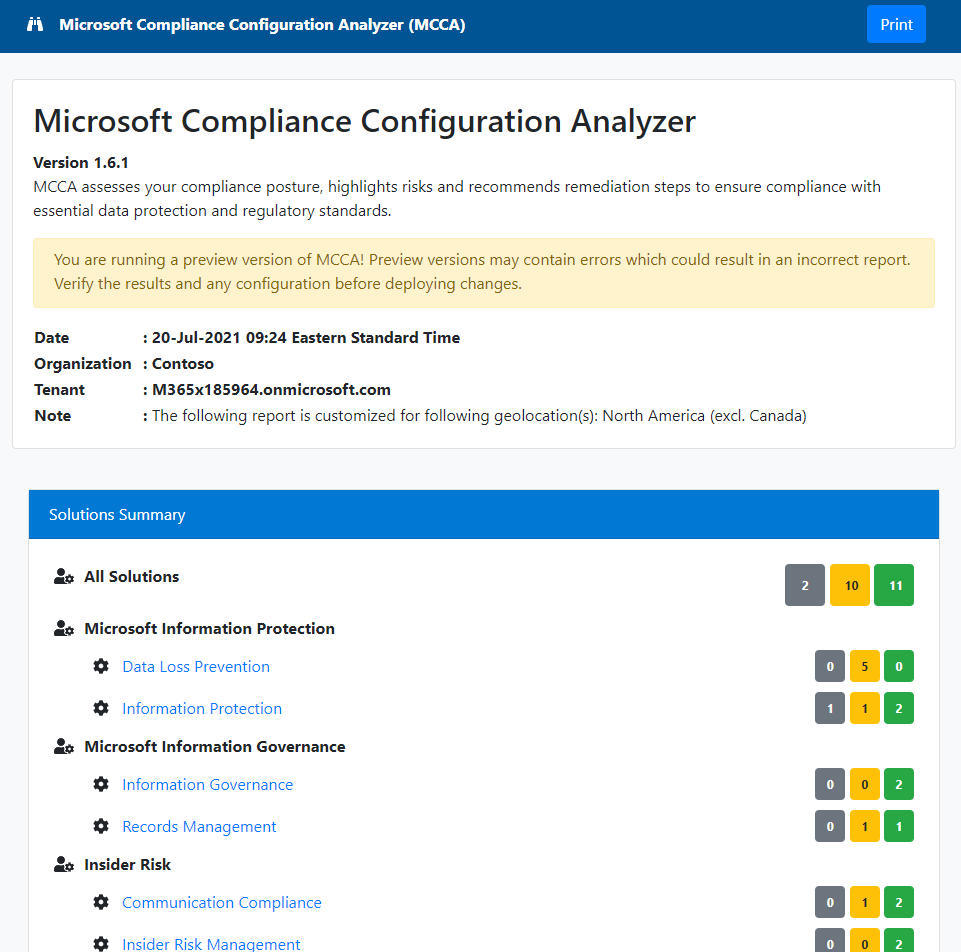This screenshot has width=961, height=952.
Task: Click Records Management gray badge 0
Action: (x=830, y=826)
